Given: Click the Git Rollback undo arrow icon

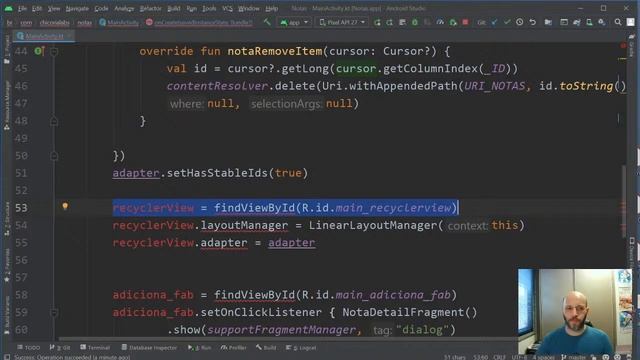Looking at the screenshot, I should [x=533, y=22].
